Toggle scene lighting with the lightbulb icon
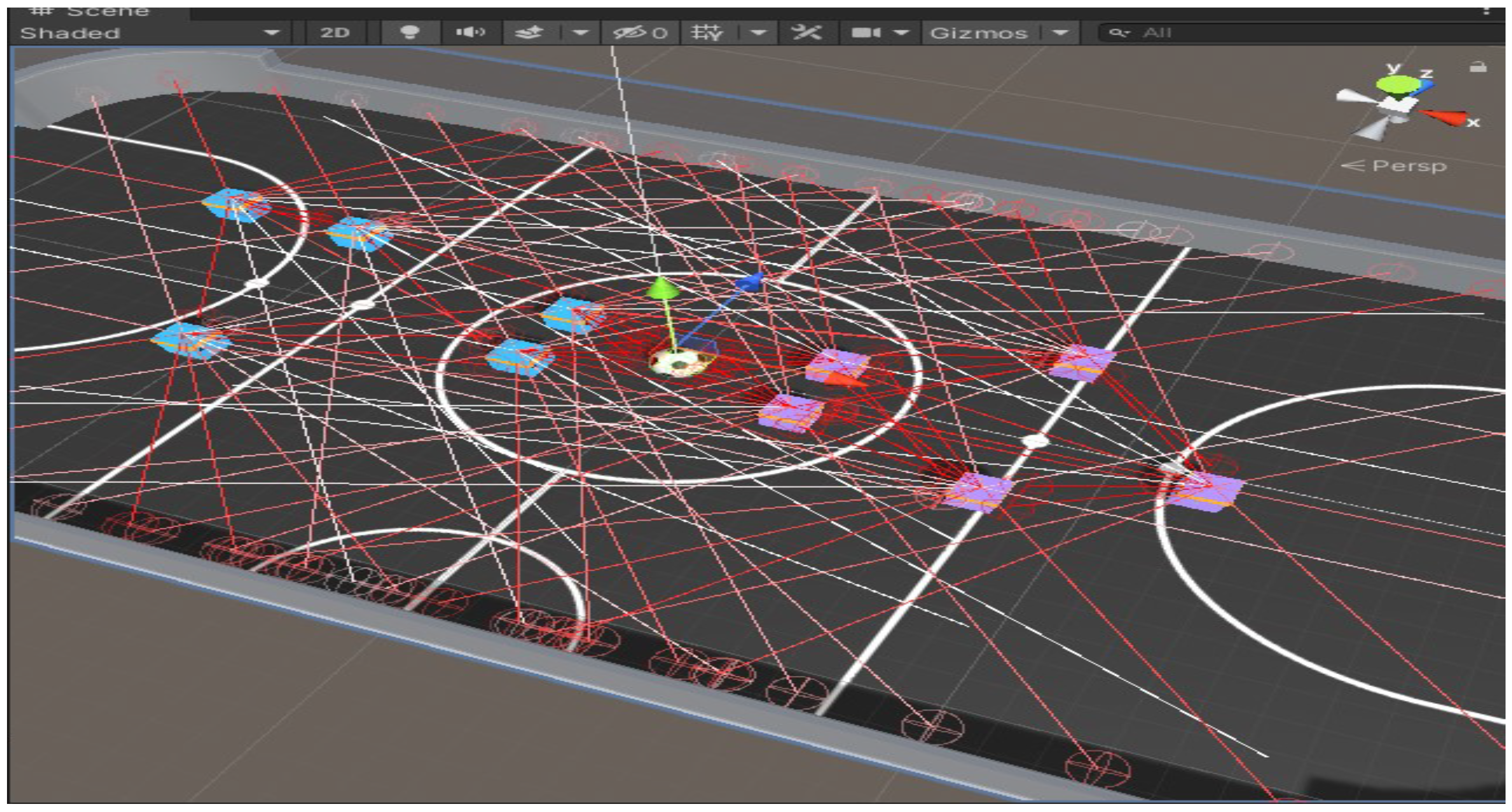The height and width of the screenshot is (812, 1512). 409,32
